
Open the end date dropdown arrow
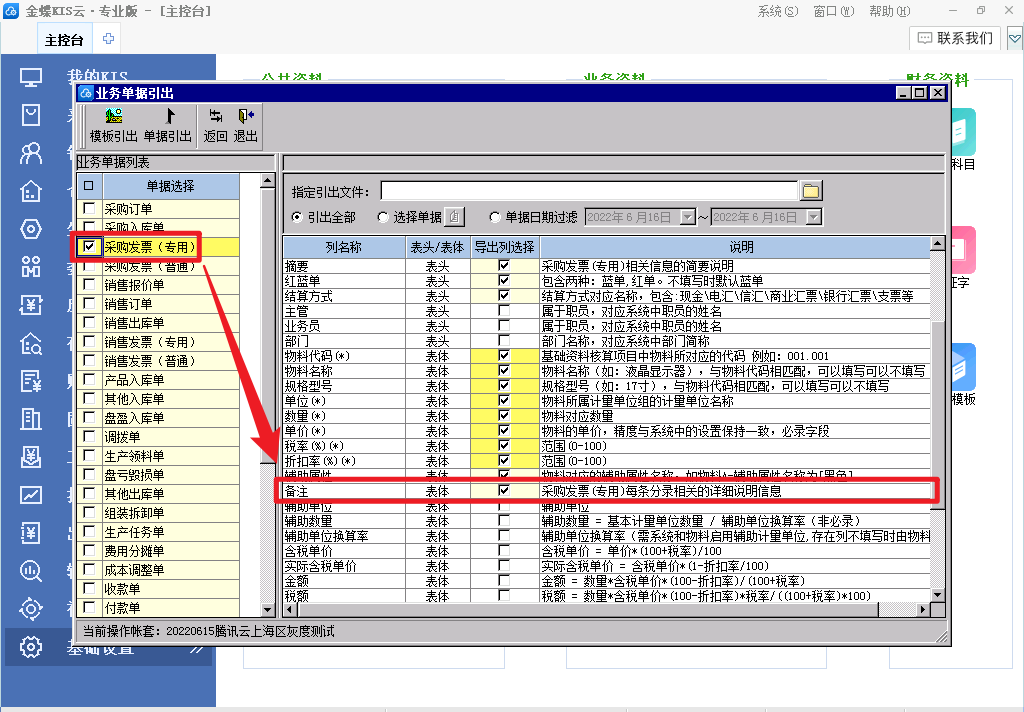813,217
